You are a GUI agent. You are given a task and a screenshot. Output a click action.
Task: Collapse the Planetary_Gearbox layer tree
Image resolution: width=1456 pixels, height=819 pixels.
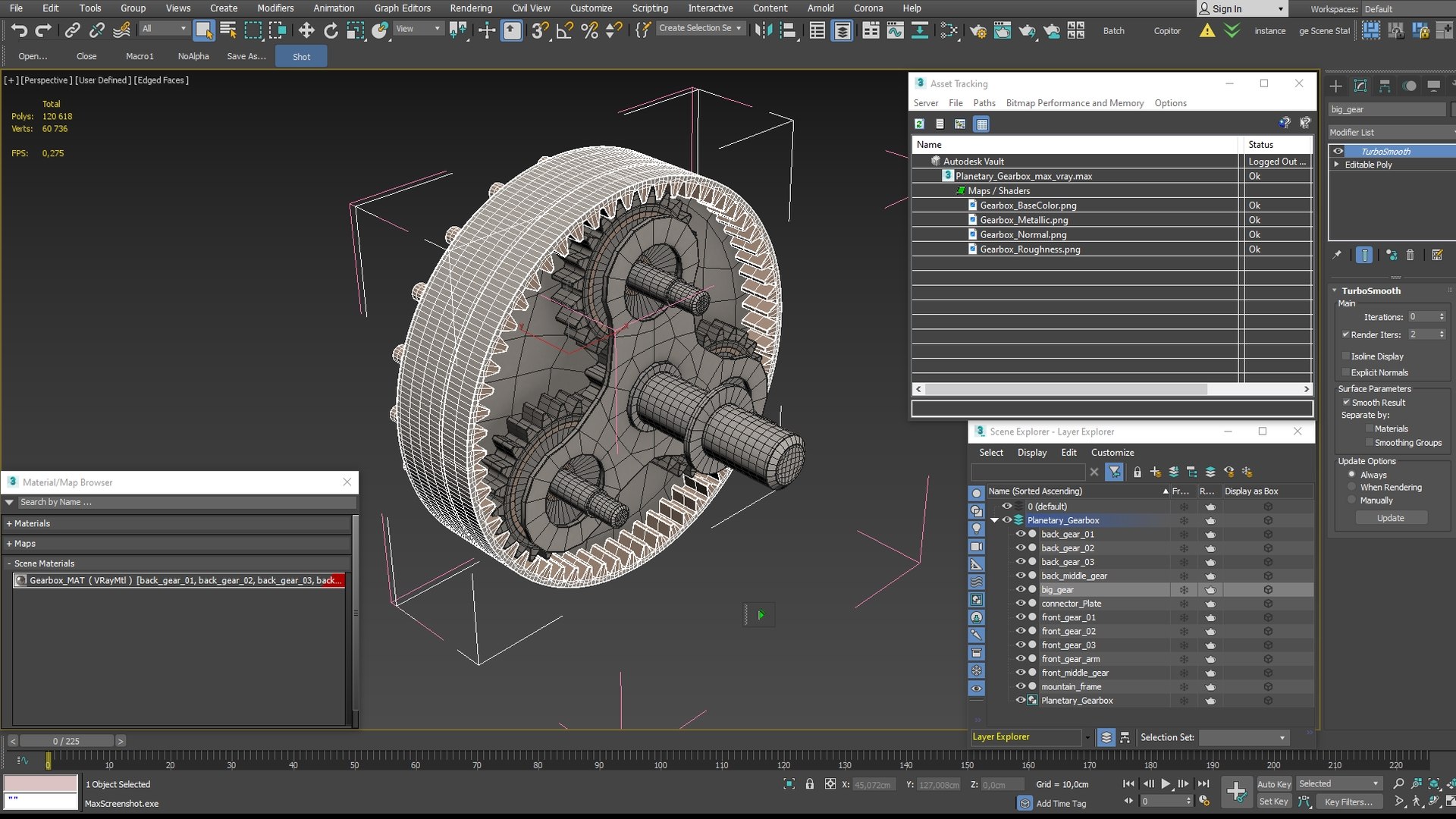(995, 520)
